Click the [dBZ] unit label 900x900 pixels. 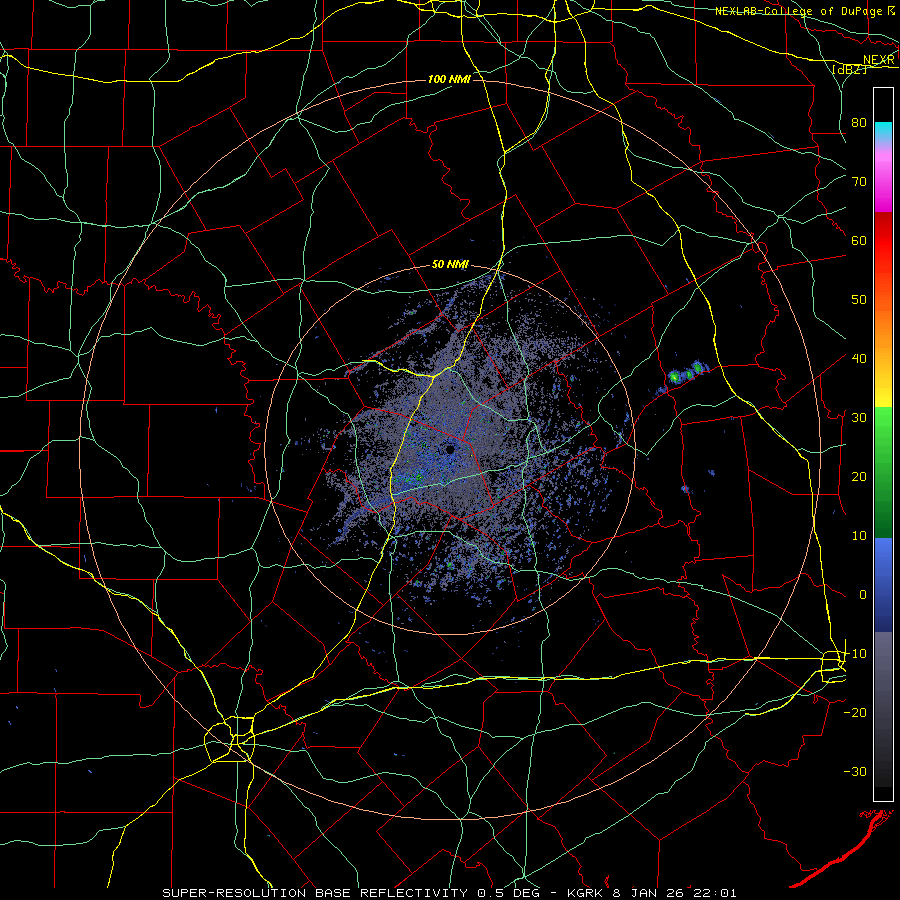849,69
